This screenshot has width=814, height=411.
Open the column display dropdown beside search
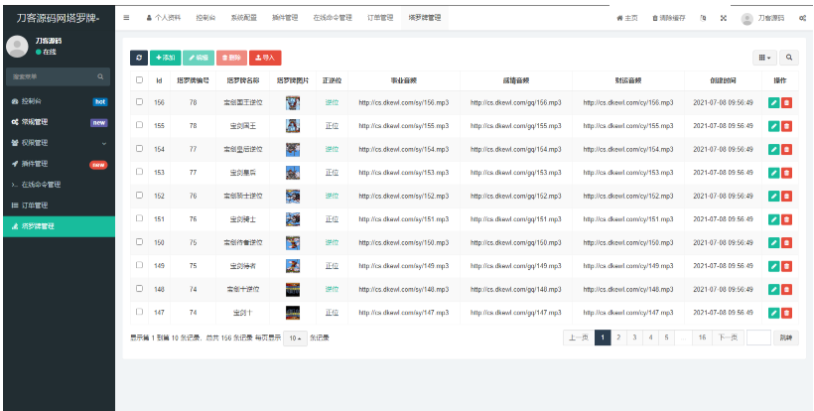[765, 58]
